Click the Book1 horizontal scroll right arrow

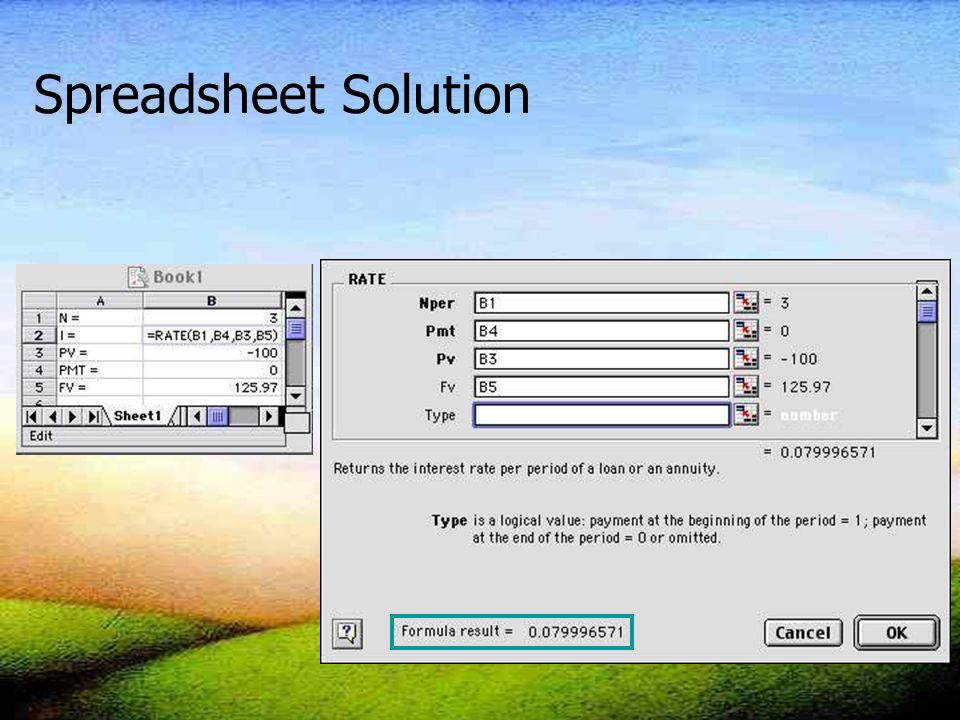[268, 417]
